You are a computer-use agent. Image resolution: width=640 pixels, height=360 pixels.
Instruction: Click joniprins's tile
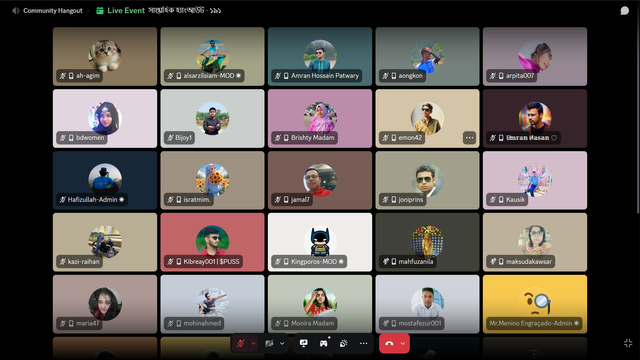[x=427, y=180]
